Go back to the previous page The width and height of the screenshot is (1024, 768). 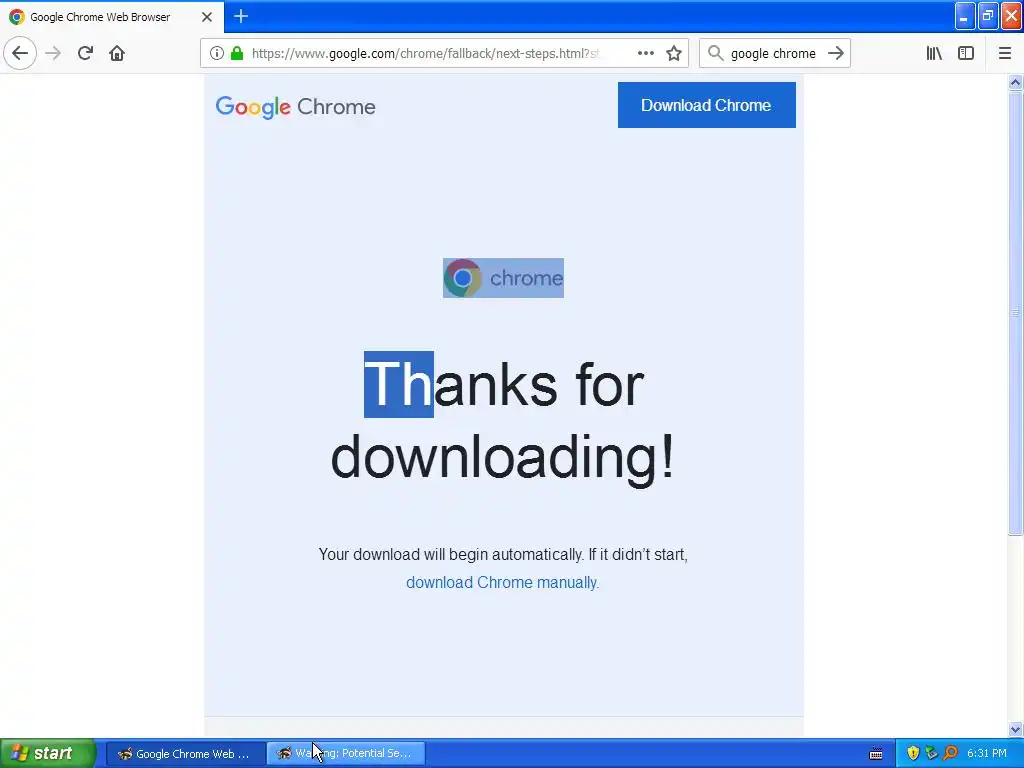pyautogui.click(x=20, y=54)
